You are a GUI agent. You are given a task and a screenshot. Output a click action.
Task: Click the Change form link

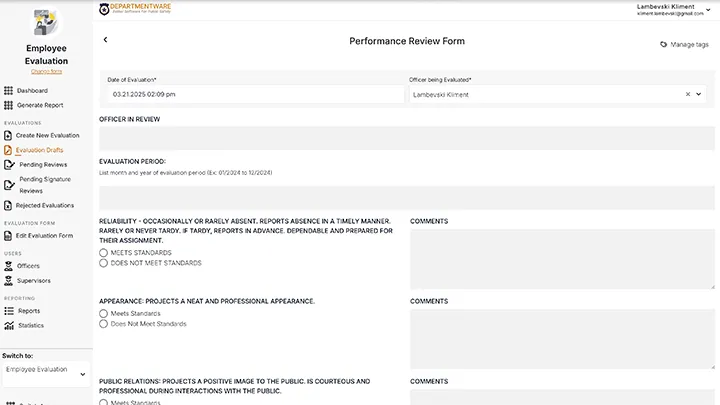(46, 71)
